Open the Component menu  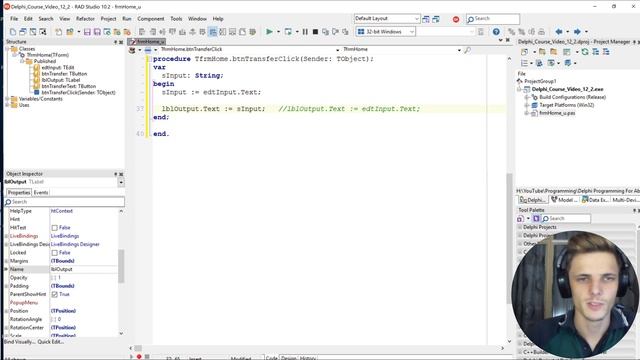[151, 19]
